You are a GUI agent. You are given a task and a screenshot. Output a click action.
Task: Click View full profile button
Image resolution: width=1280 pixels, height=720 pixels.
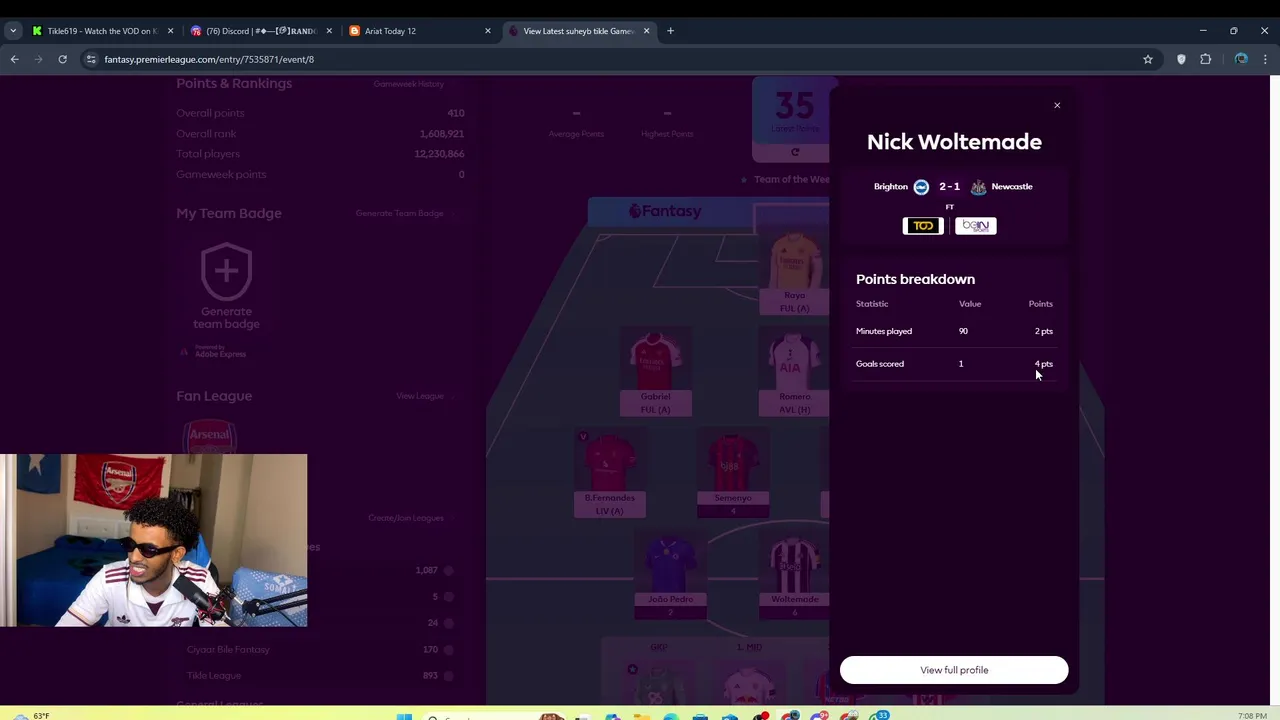(954, 670)
